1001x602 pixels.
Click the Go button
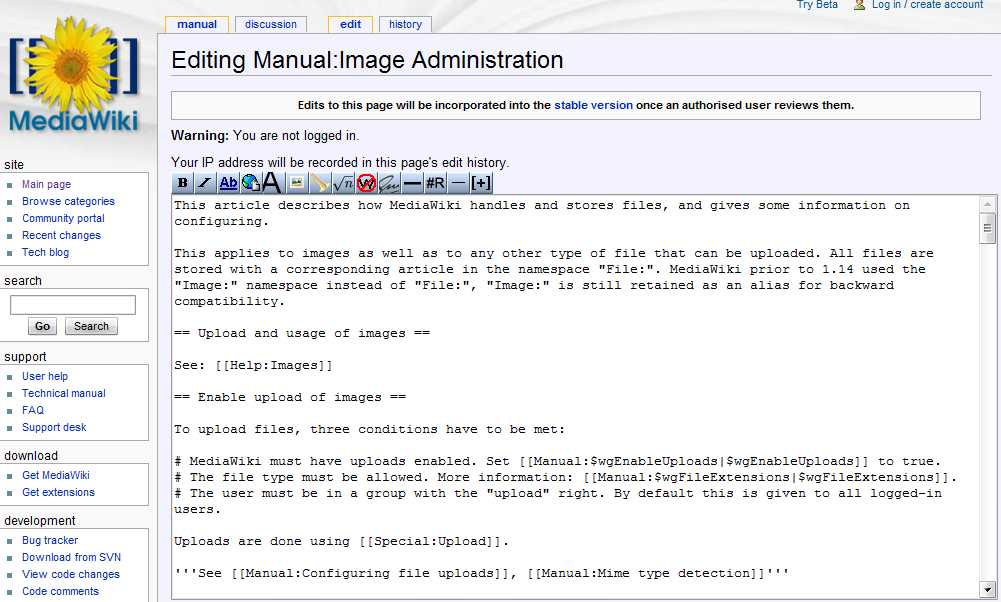[x=42, y=326]
